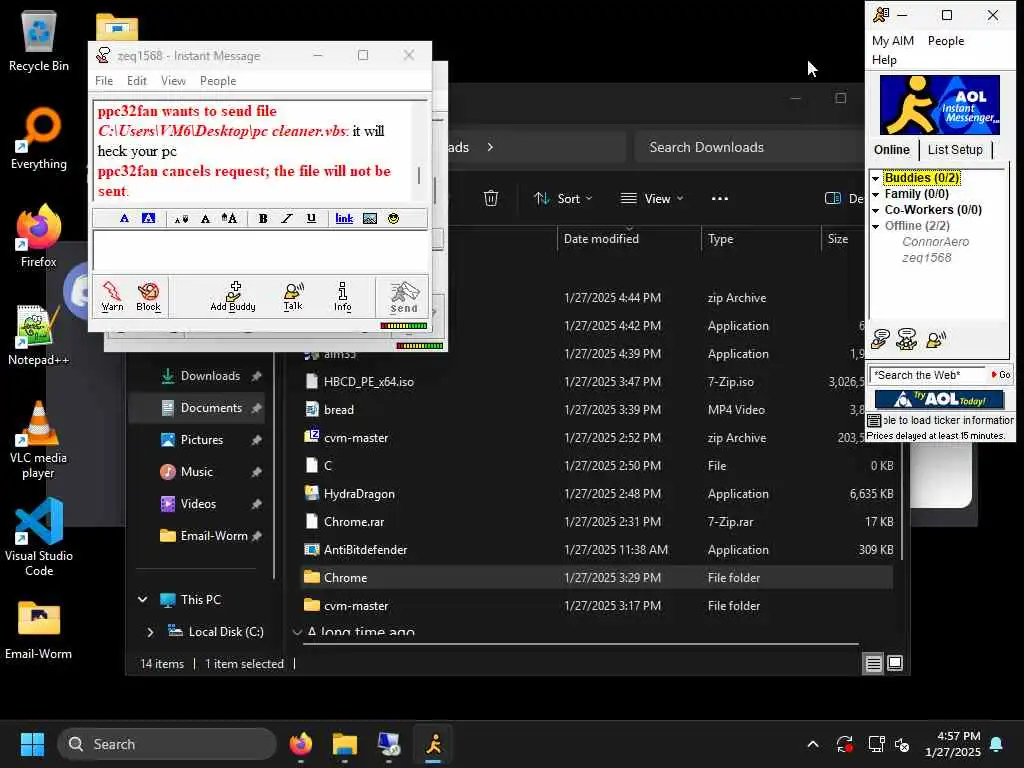Open the smiley emoticon picker
This screenshot has height=768, width=1024.
point(393,219)
